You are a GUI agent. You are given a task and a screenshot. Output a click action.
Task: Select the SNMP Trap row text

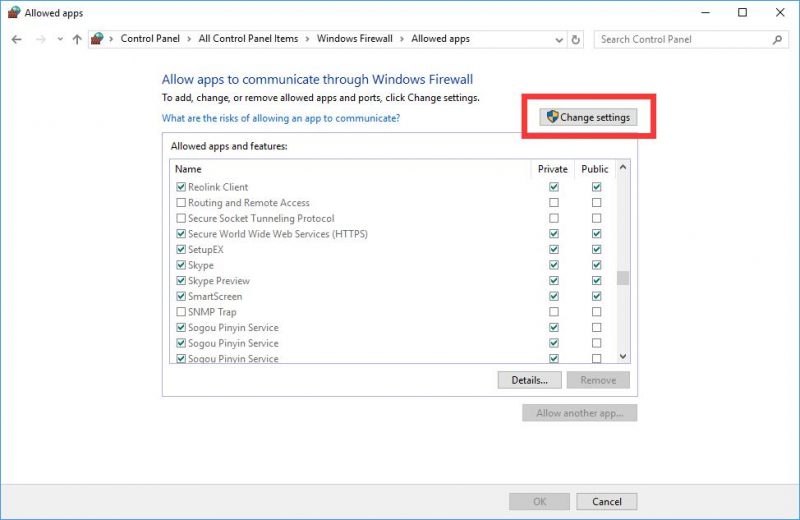212,312
